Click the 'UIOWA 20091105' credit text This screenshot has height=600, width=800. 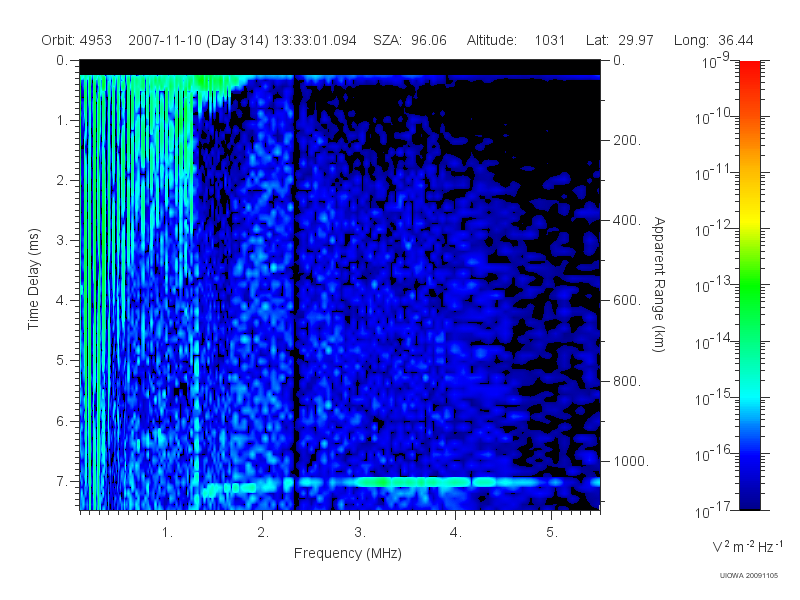[x=748, y=576]
